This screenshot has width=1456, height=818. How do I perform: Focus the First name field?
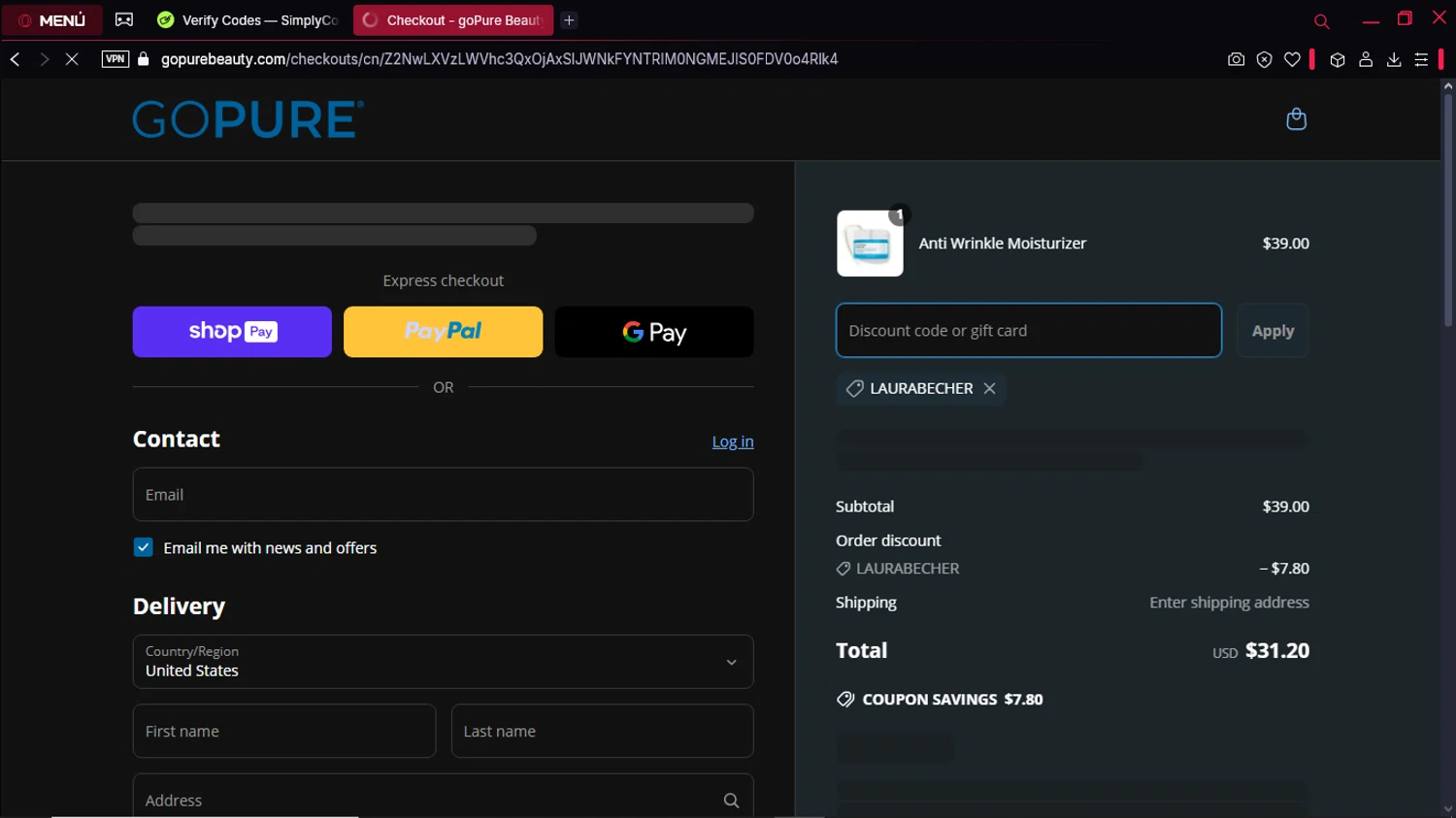click(284, 731)
